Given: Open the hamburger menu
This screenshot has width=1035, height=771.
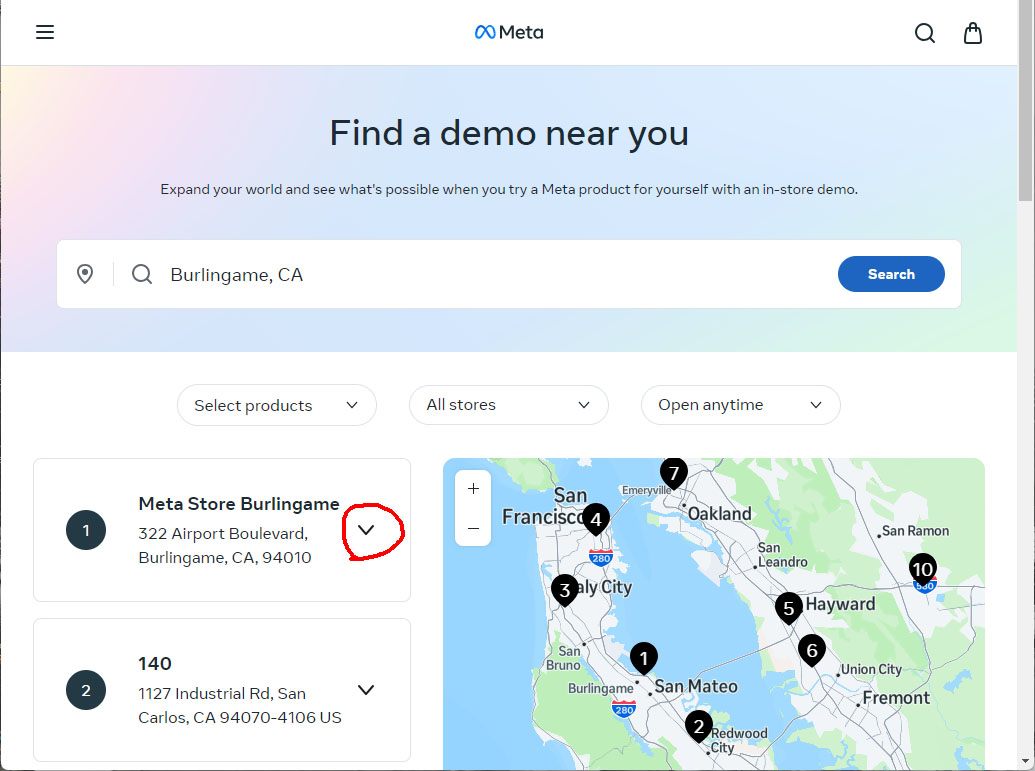Looking at the screenshot, I should tap(45, 32).
